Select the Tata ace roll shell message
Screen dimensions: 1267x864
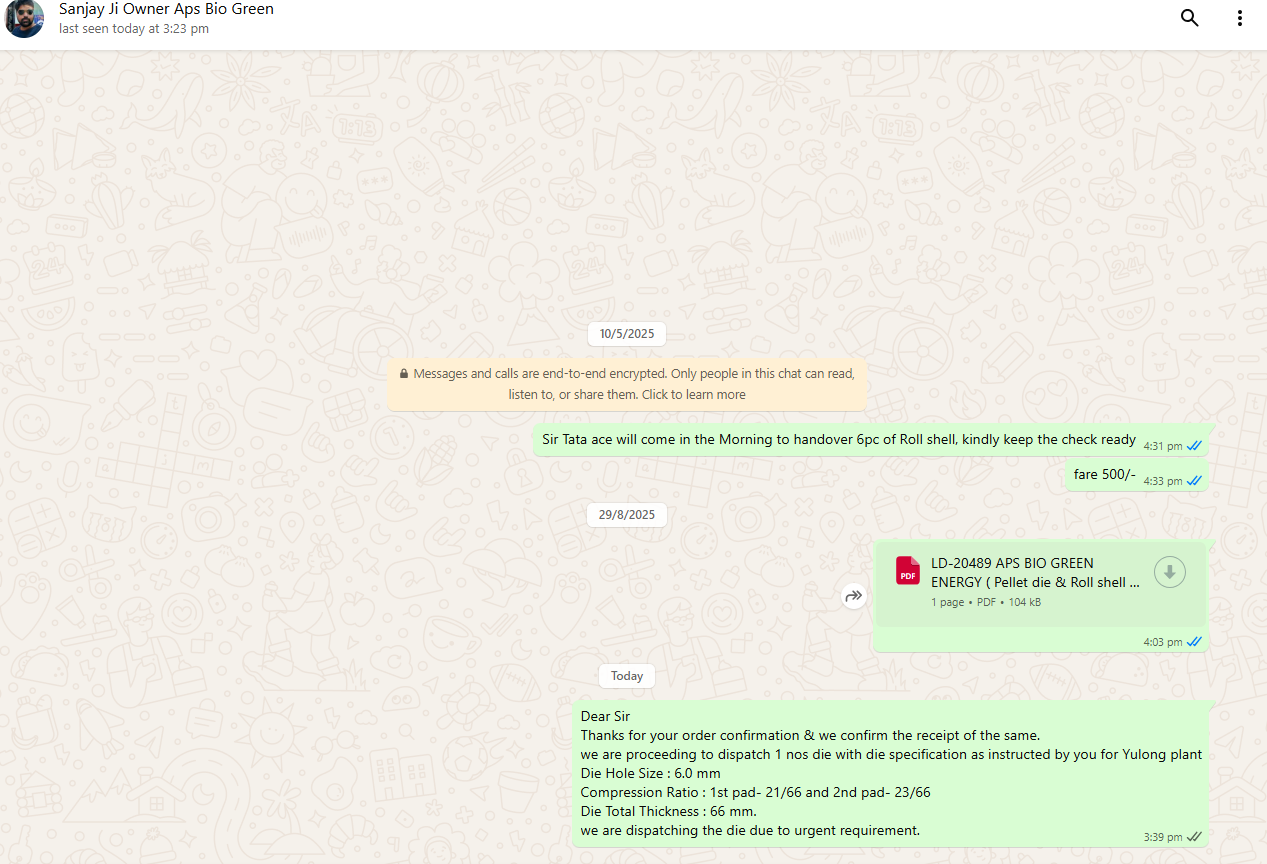pyautogui.click(x=838, y=440)
